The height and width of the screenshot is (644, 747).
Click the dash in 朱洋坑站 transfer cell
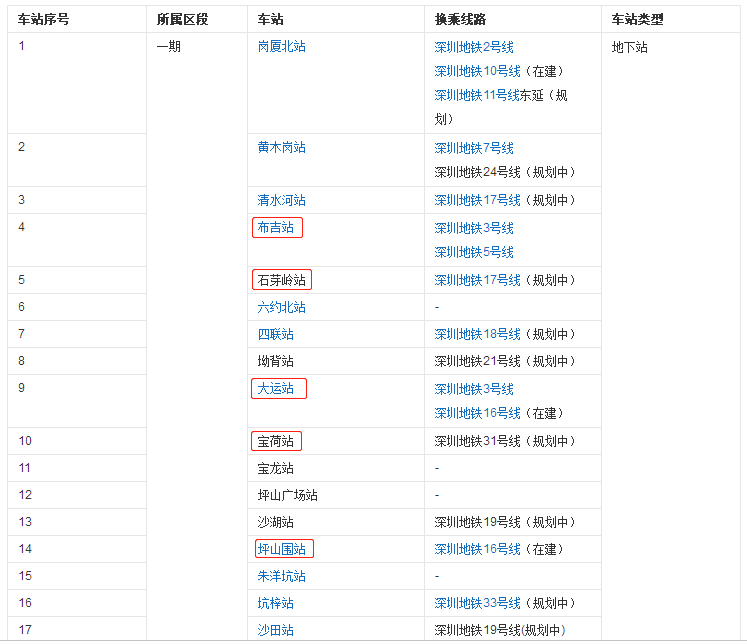pyautogui.click(x=437, y=577)
